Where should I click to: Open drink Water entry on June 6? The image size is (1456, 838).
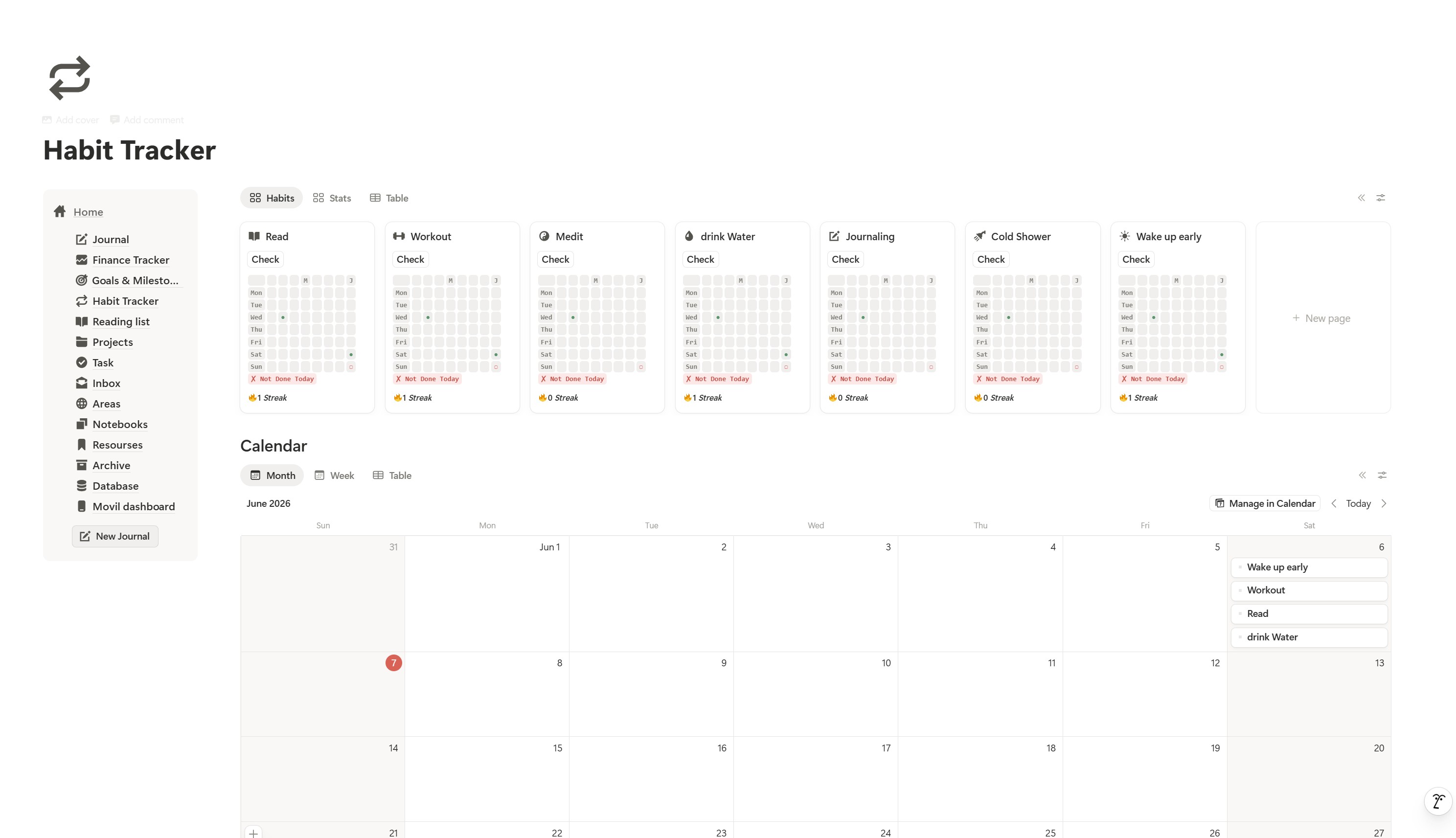pyautogui.click(x=1309, y=638)
